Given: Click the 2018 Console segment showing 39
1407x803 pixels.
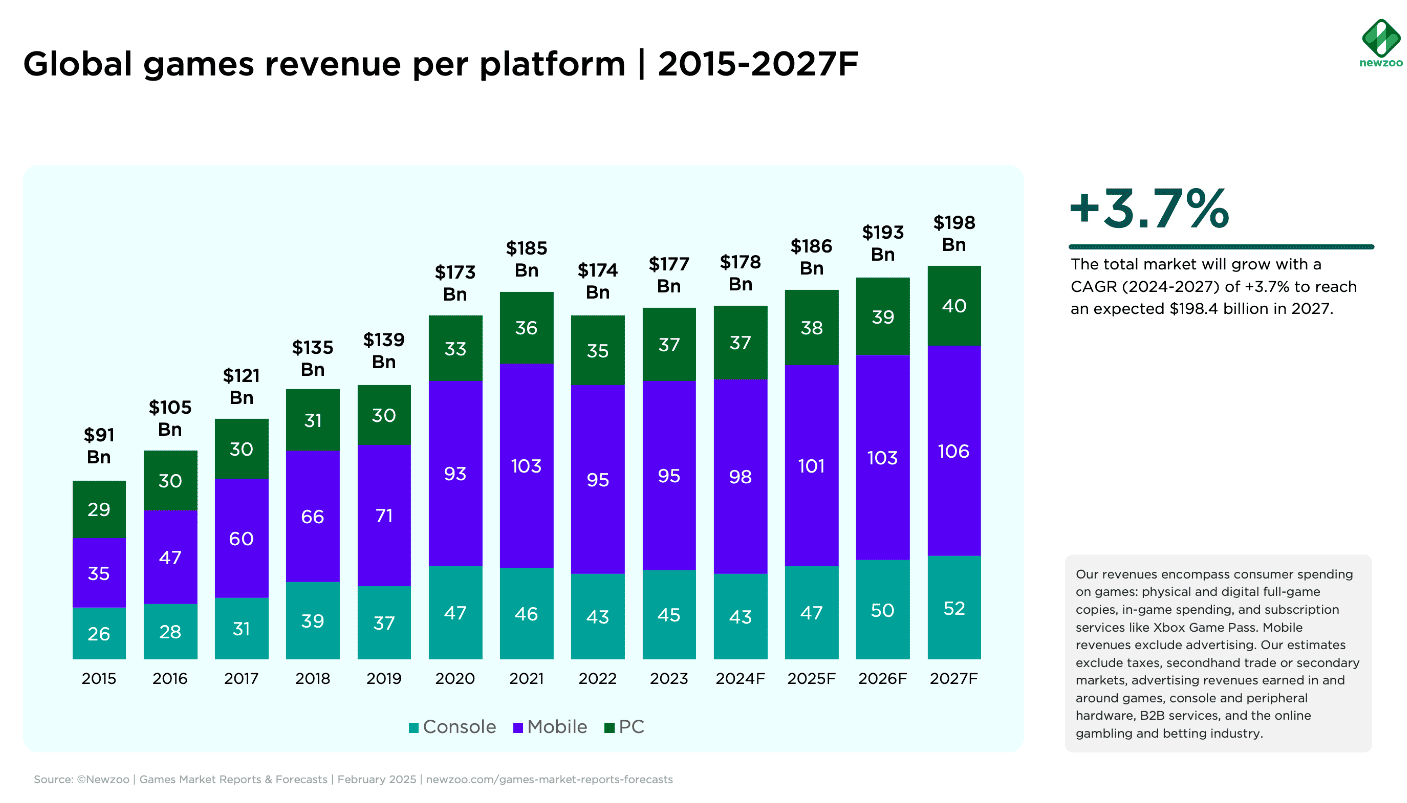Looking at the screenshot, I should point(313,621).
